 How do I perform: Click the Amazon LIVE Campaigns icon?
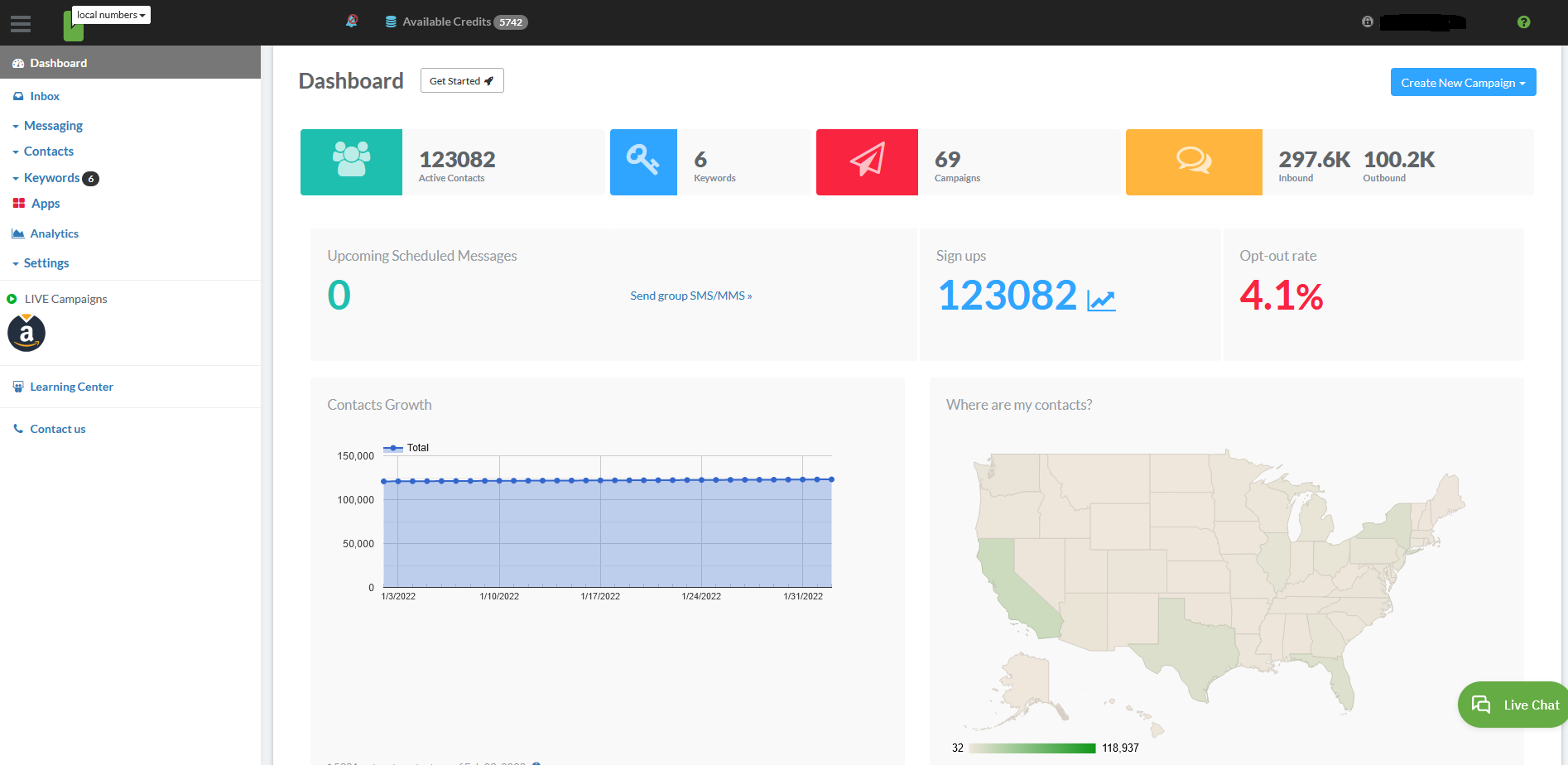26,333
